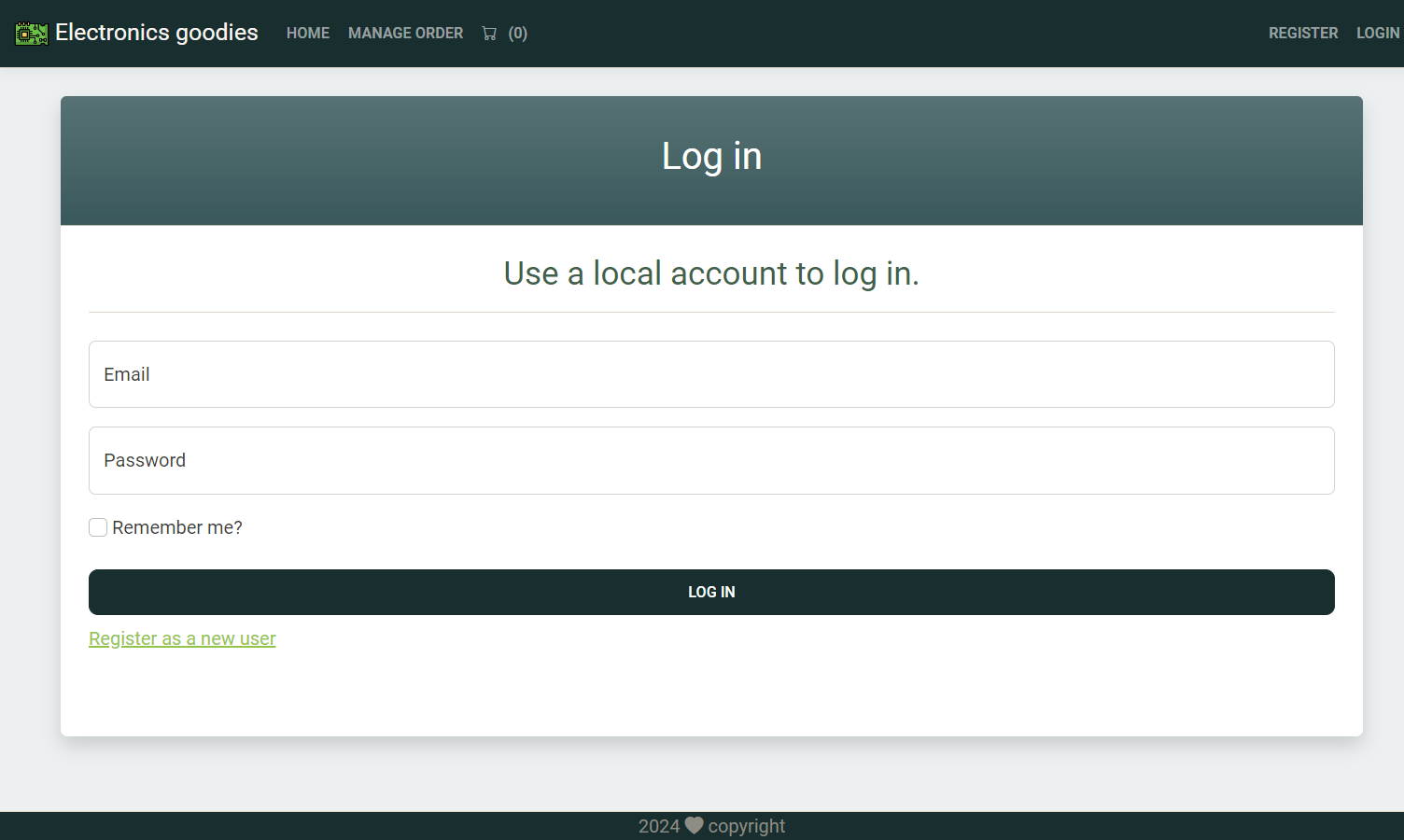The height and width of the screenshot is (840, 1404).
Task: Click the Electronics goodies circuit board logo
Action: coord(32,34)
